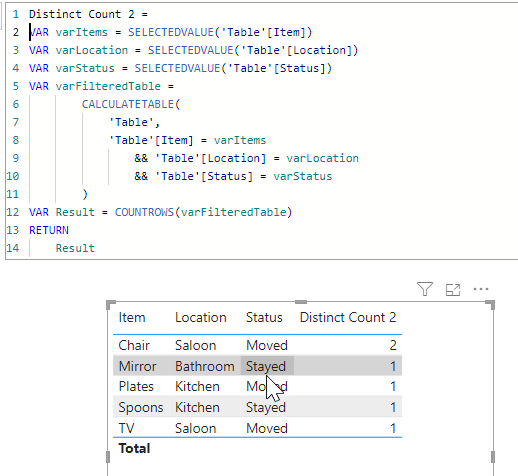Viewport: 518px width, 476px height.
Task: Select the TV cell in table
Action: 126,428
